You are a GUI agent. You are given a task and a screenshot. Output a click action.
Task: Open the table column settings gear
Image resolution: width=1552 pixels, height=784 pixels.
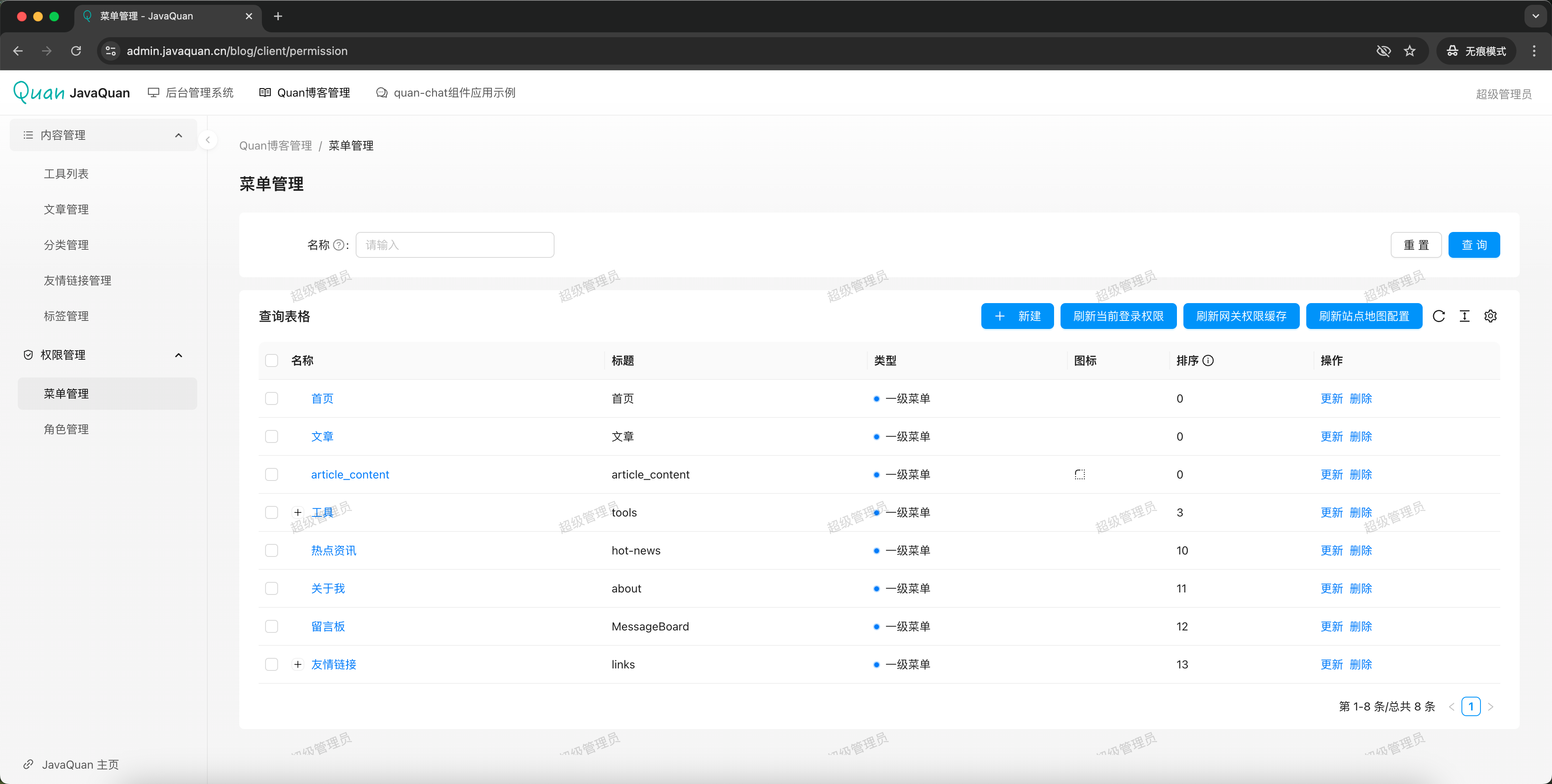click(x=1490, y=316)
